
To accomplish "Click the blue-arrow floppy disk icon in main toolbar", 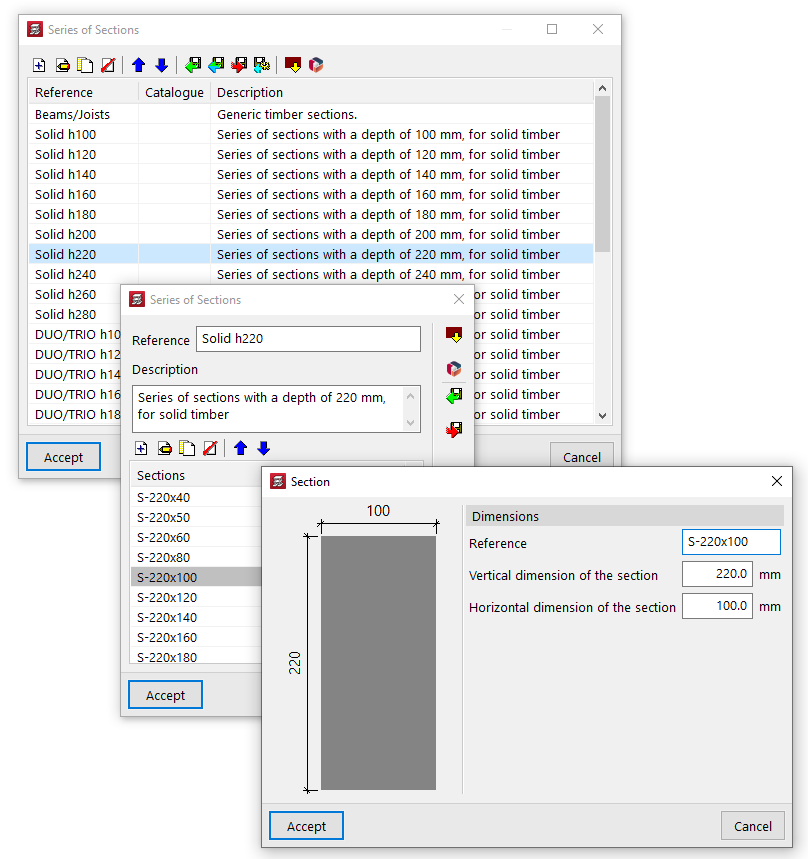I will 216,65.
